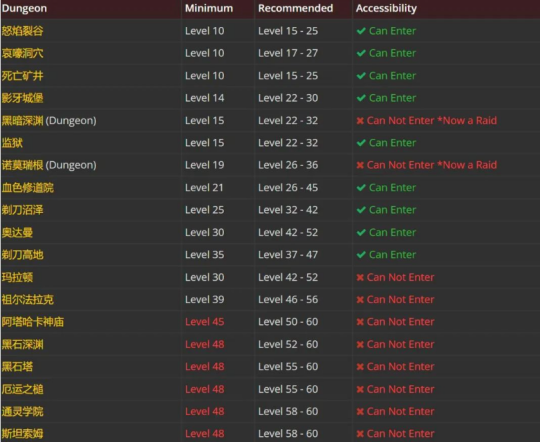The width and height of the screenshot is (540, 442).
Task: Click the green checkmark in the 死亡矿井 row
Action: (361, 76)
